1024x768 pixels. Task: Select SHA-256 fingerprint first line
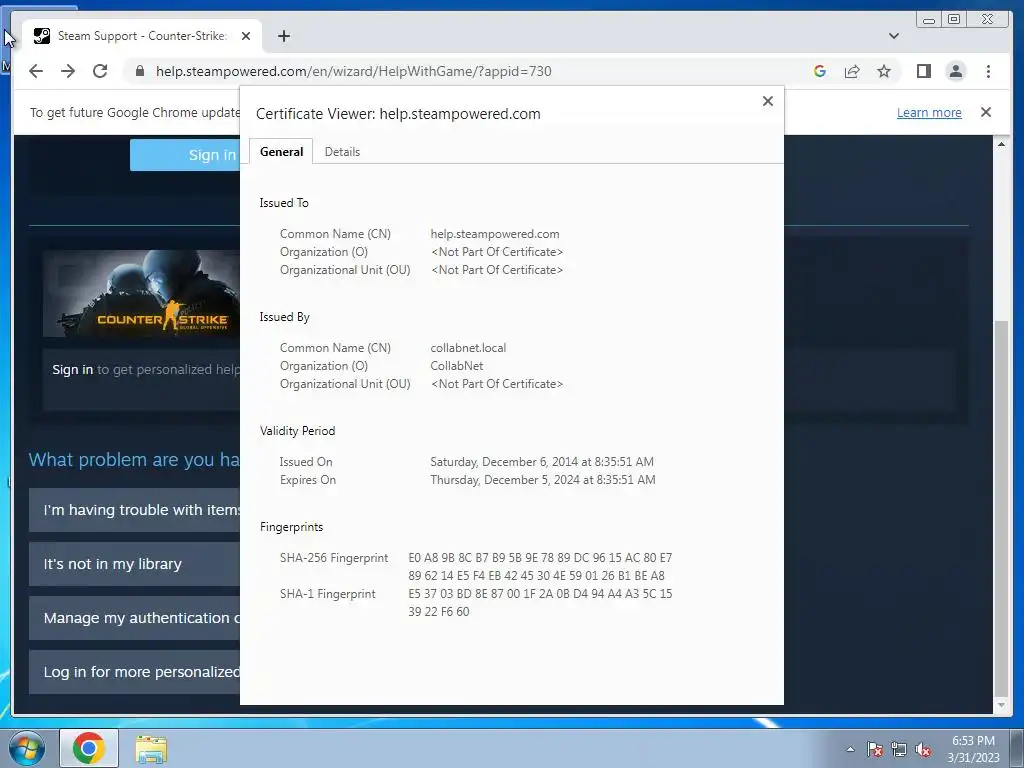(x=540, y=558)
